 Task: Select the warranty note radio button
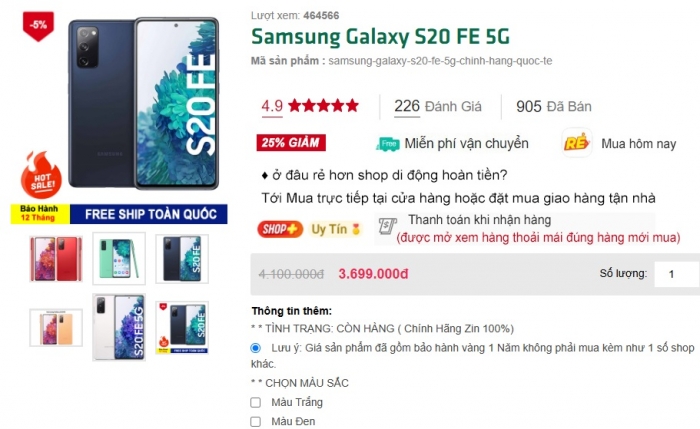coord(255,348)
